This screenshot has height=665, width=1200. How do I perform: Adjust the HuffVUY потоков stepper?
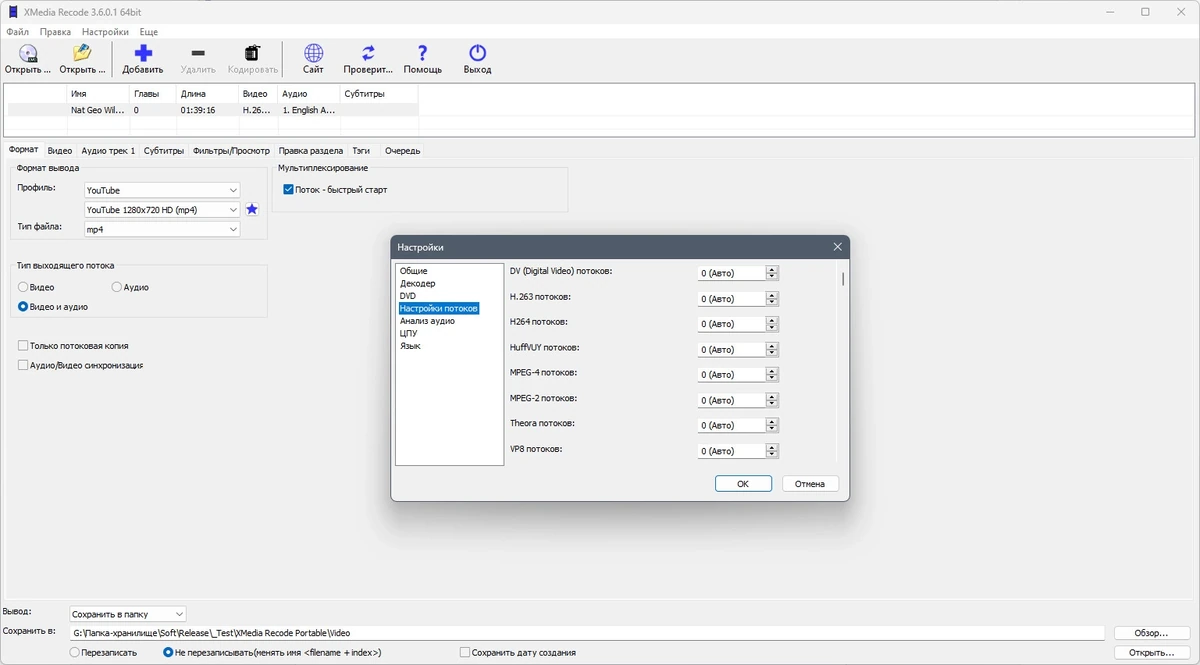771,349
